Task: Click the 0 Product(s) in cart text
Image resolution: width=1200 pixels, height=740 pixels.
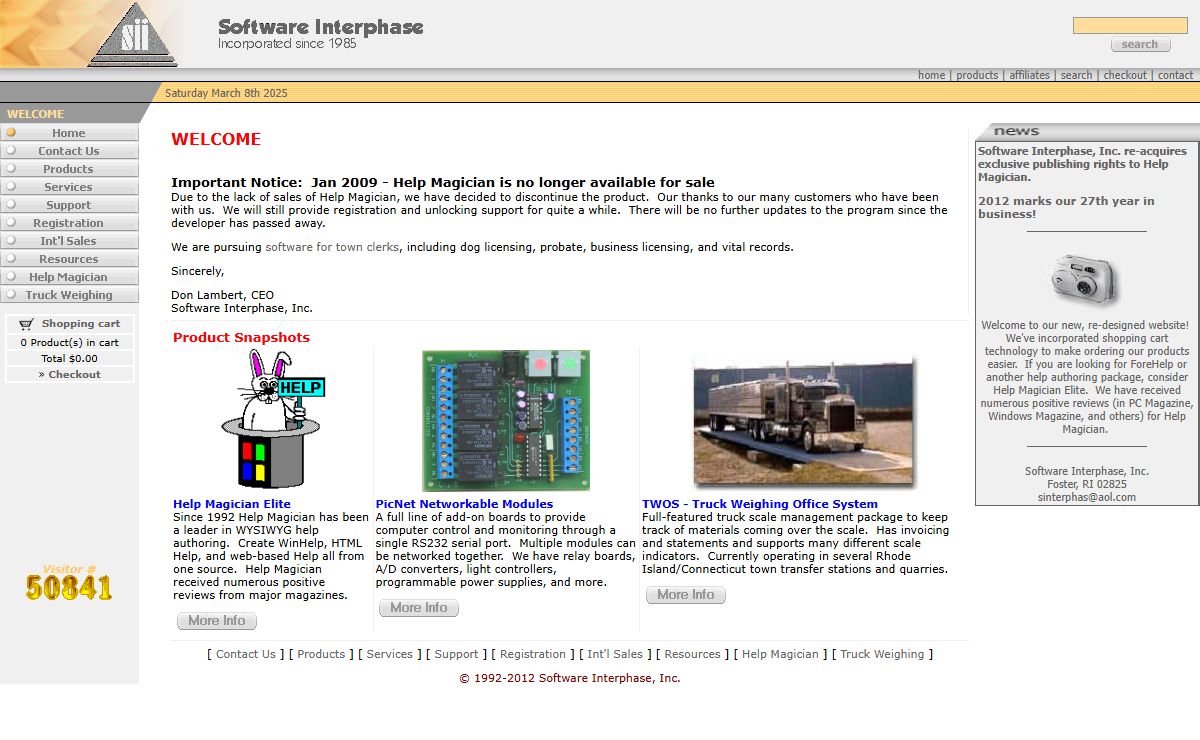Action: click(69, 342)
